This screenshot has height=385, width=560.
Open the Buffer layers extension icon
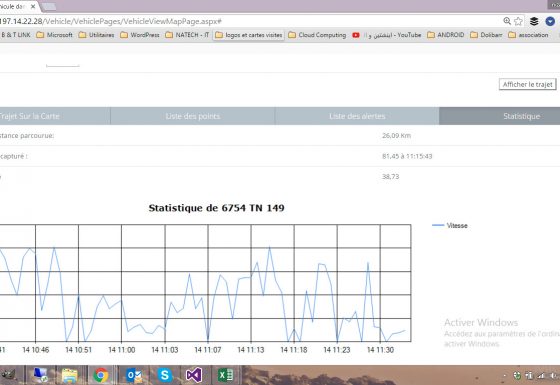[534, 21]
